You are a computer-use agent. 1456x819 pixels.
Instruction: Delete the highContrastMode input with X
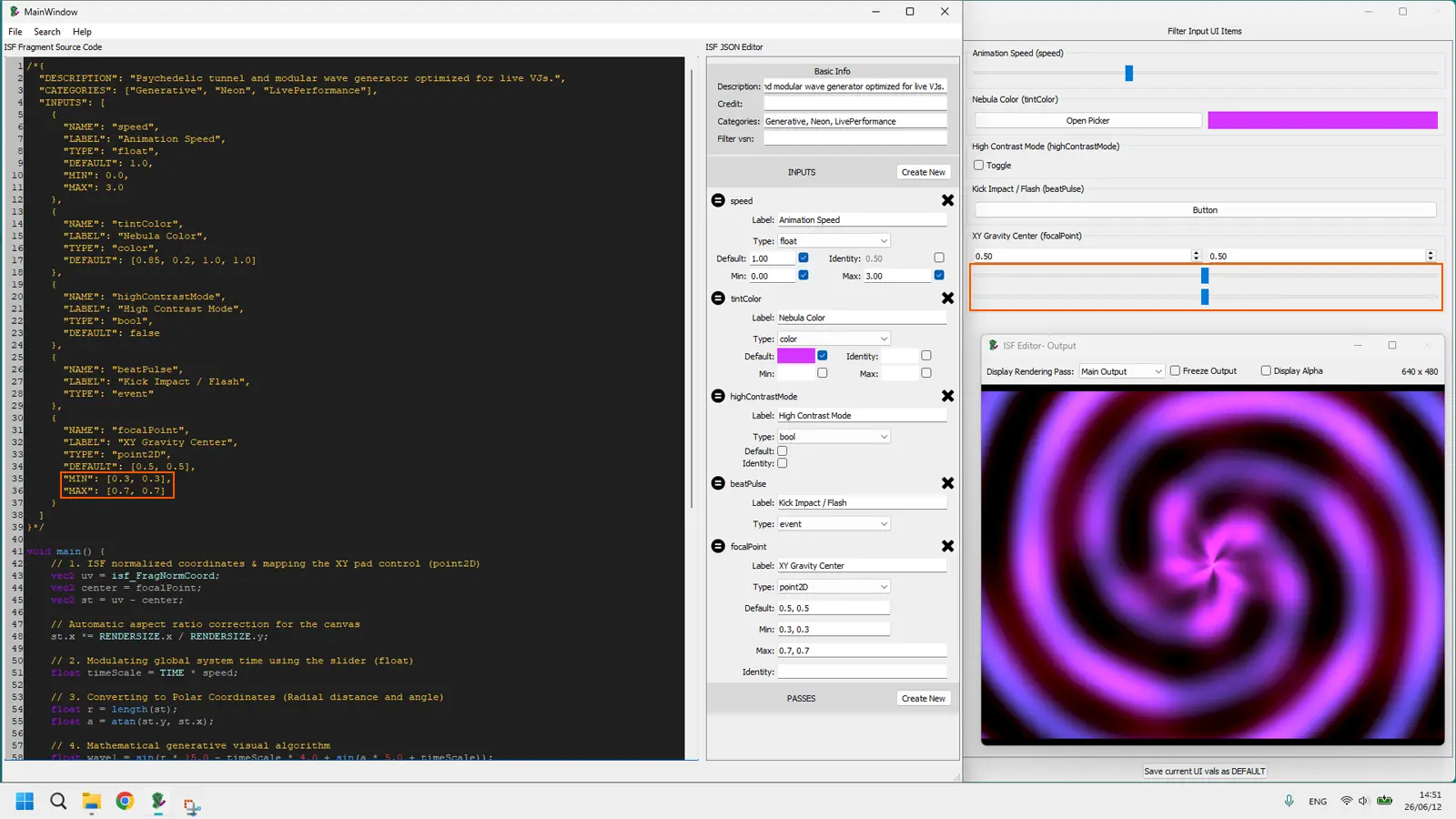point(947,396)
